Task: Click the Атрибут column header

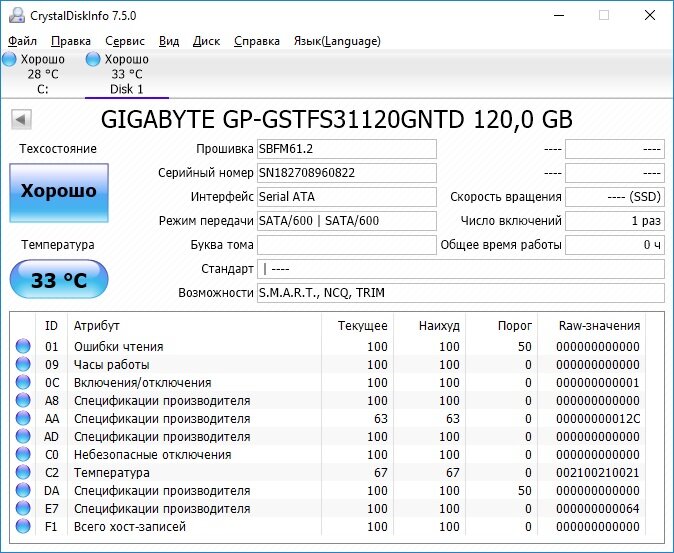Action: pos(194,326)
